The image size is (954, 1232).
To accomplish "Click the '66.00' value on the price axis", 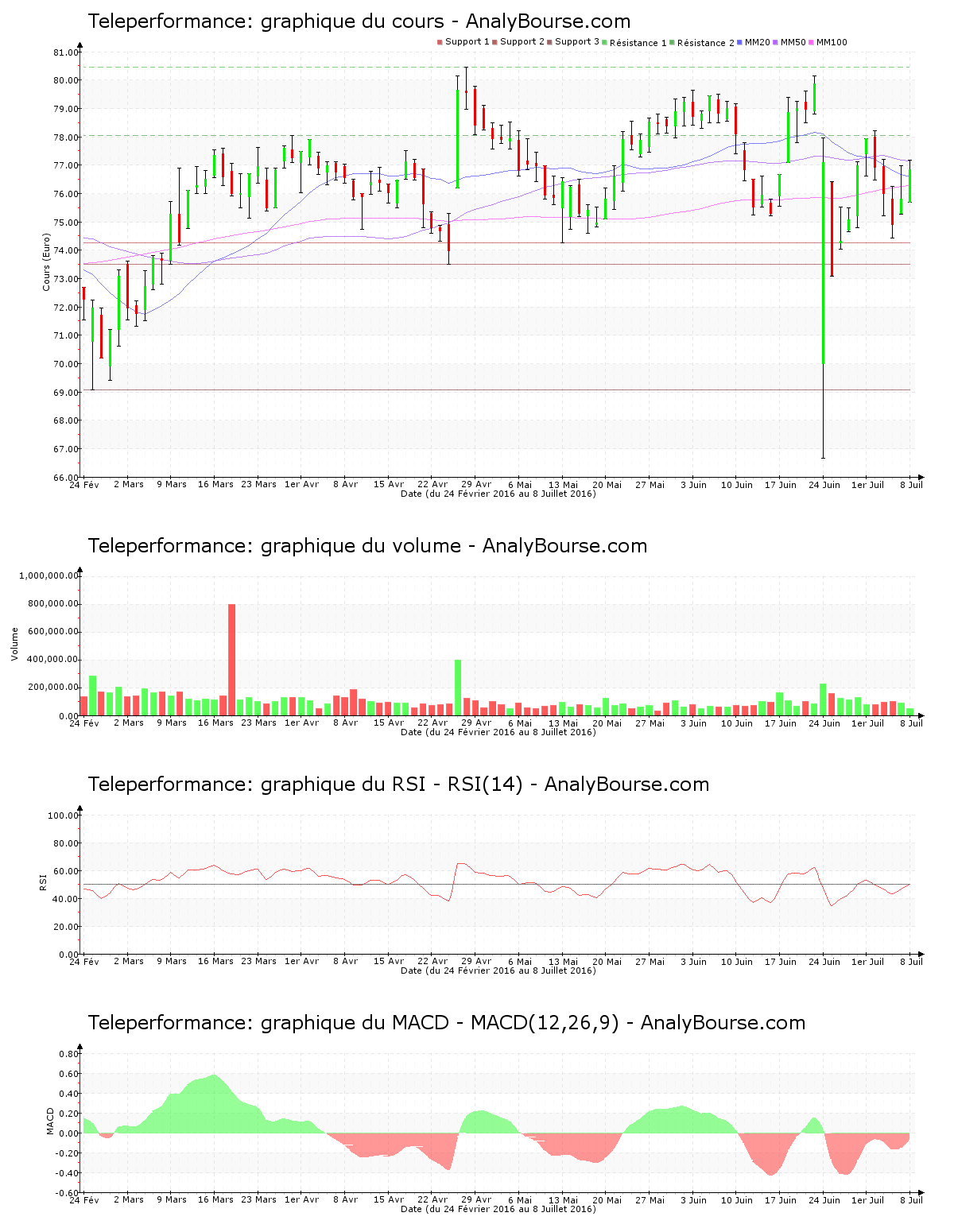I will [65, 478].
